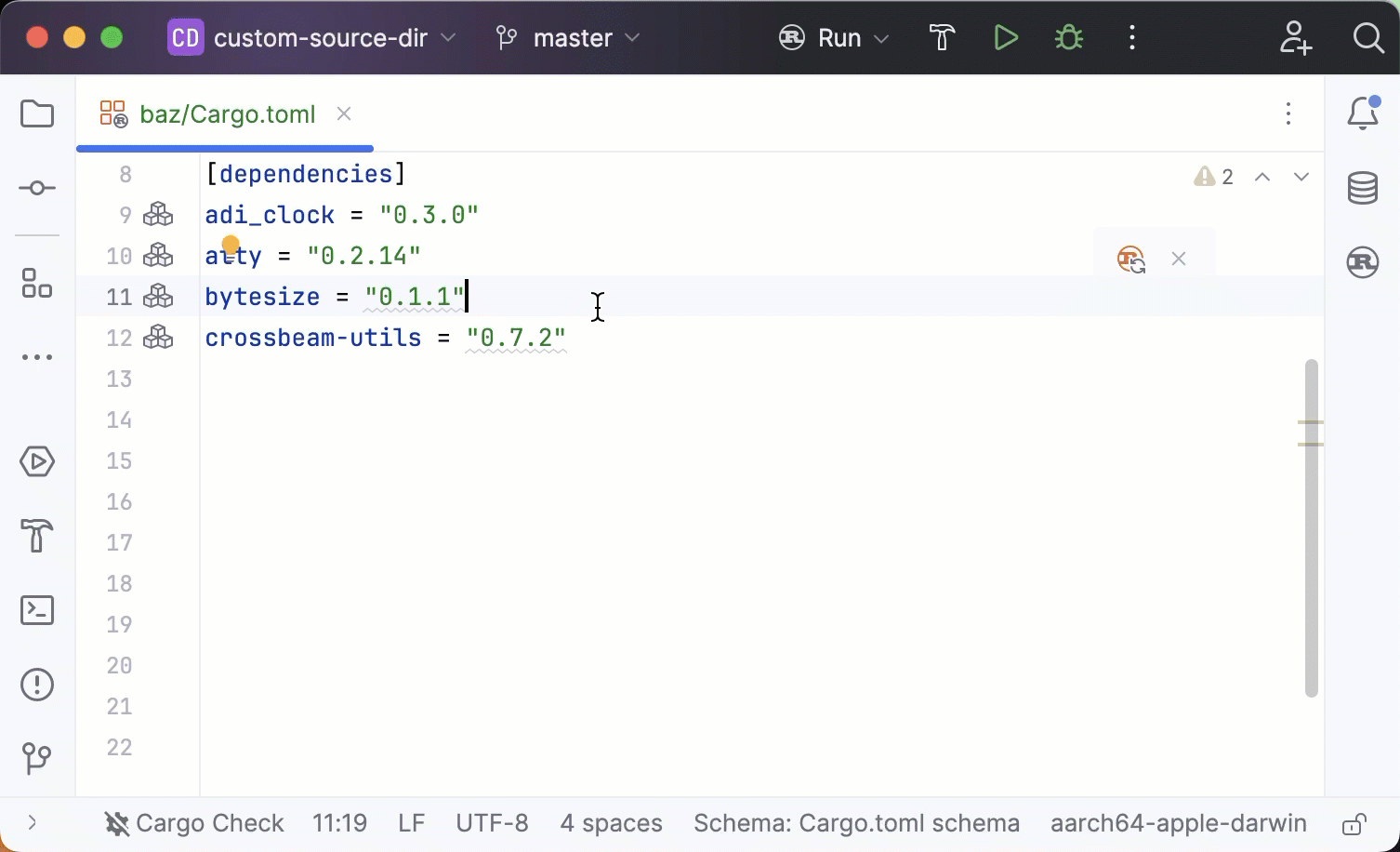Click the Debug bug icon
Image resolution: width=1400 pixels, height=852 pixels.
point(1069,38)
